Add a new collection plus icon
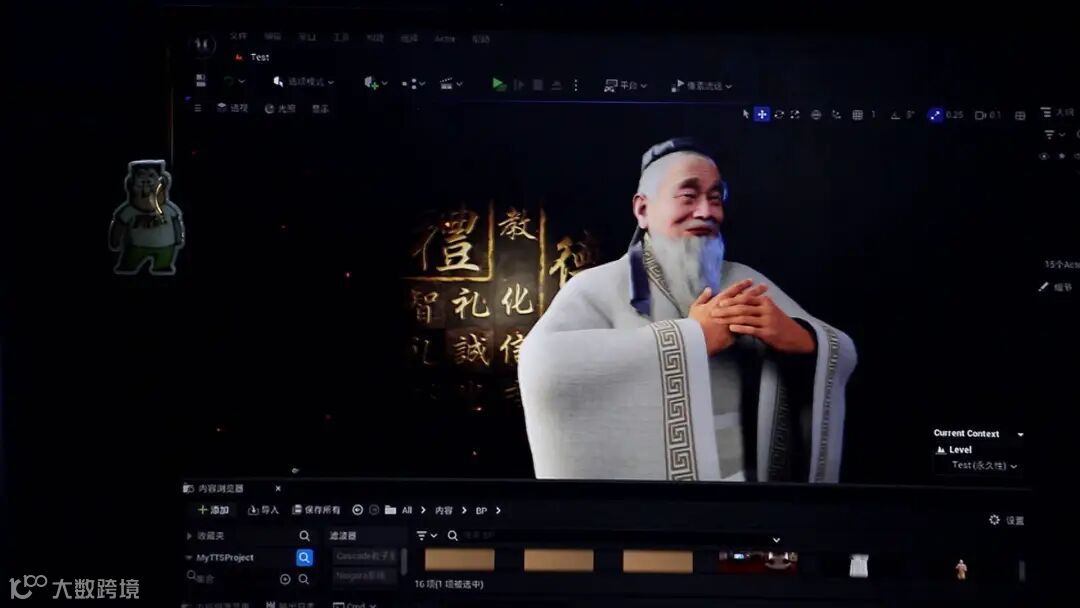The height and width of the screenshot is (608, 1080). (285, 580)
